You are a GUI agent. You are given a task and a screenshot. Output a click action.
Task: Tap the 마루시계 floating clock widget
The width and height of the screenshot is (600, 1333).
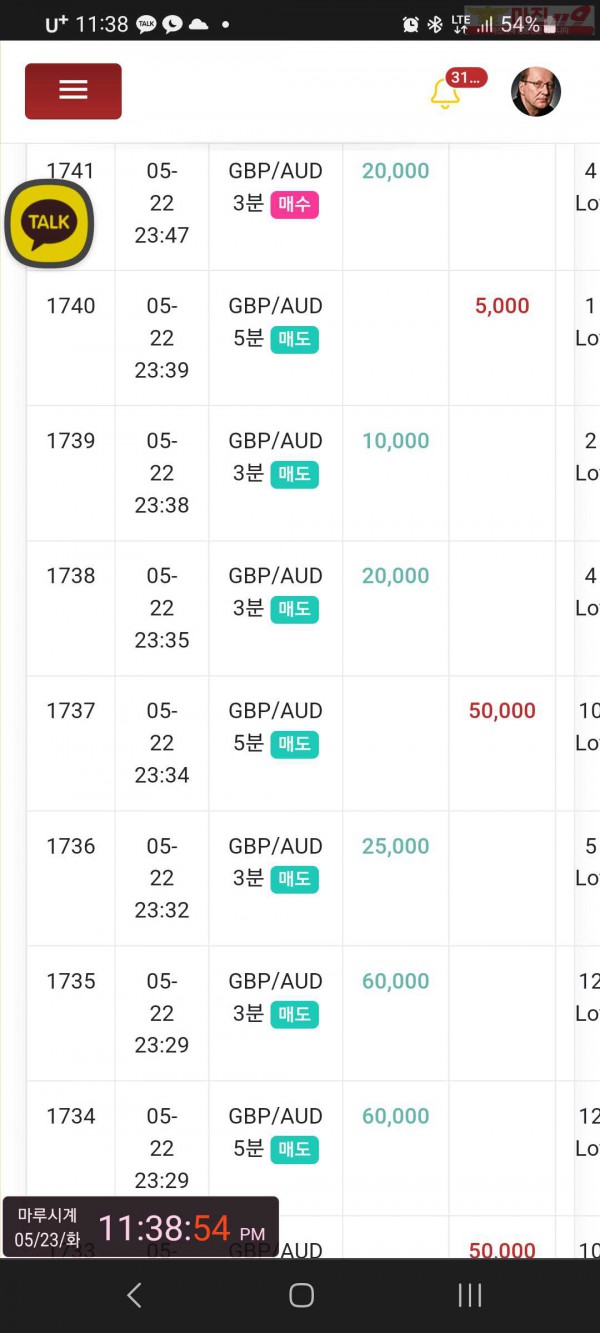point(141,1227)
